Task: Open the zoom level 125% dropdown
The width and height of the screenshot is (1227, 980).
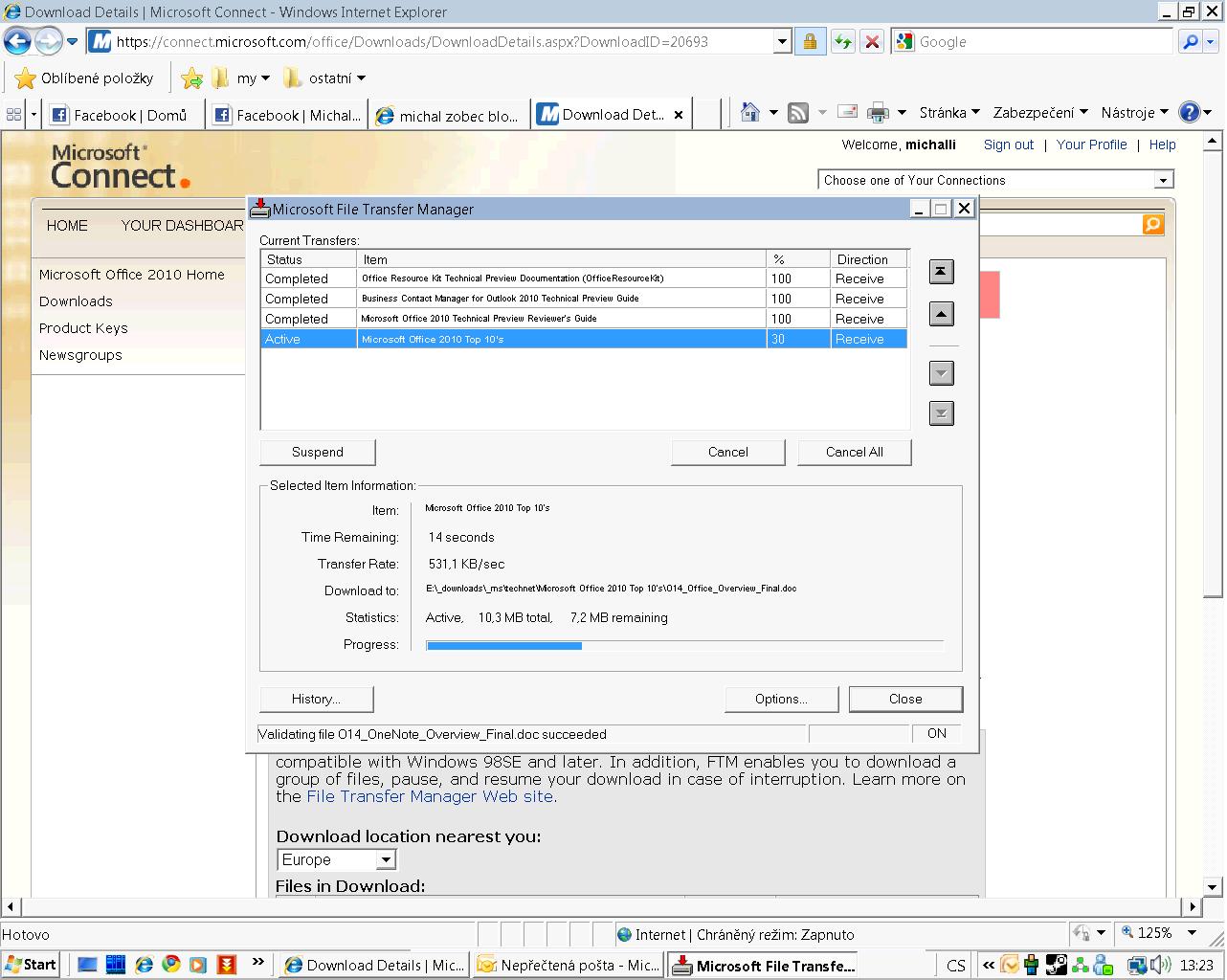Action: (x=1192, y=933)
